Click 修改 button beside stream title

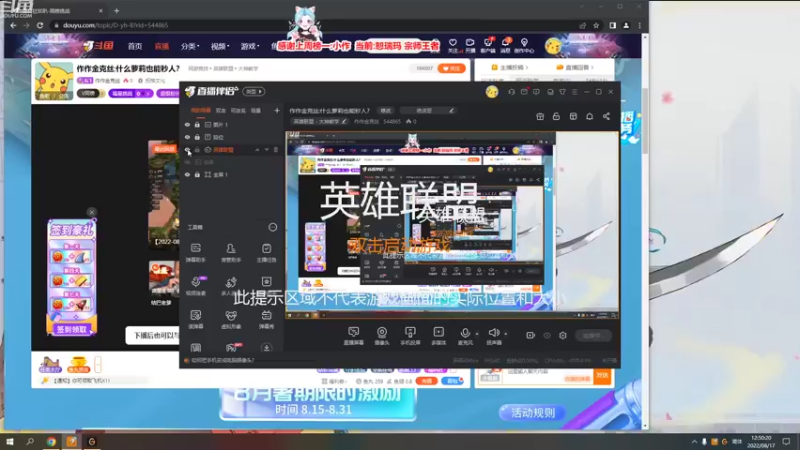coord(386,110)
